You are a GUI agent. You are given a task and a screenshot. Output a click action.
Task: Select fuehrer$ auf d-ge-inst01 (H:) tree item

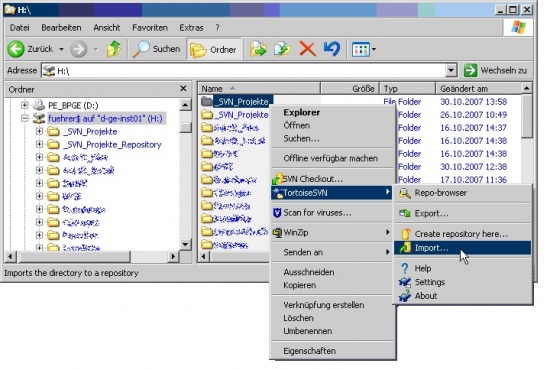pyautogui.click(x=105, y=119)
